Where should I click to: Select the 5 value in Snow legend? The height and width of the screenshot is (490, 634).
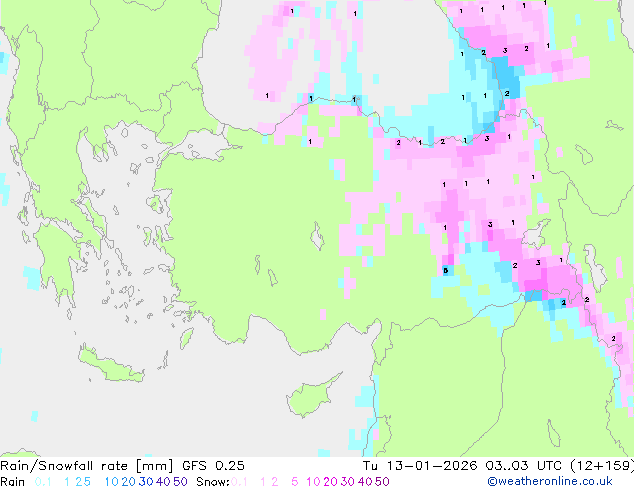[295, 482]
